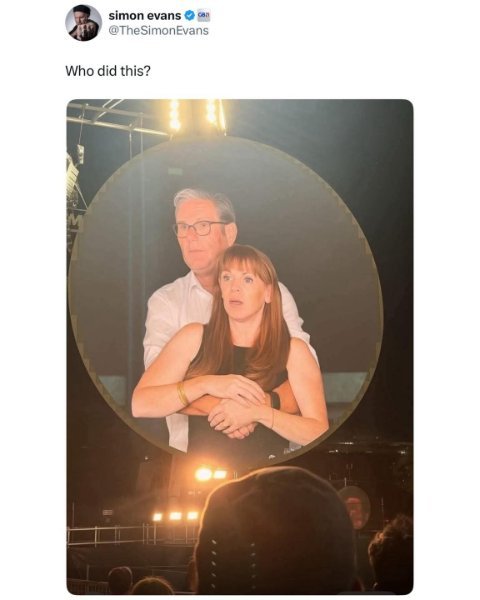Click the metal lighting truss at top-left
Viewport: 480px width, 600px height.
115,118
